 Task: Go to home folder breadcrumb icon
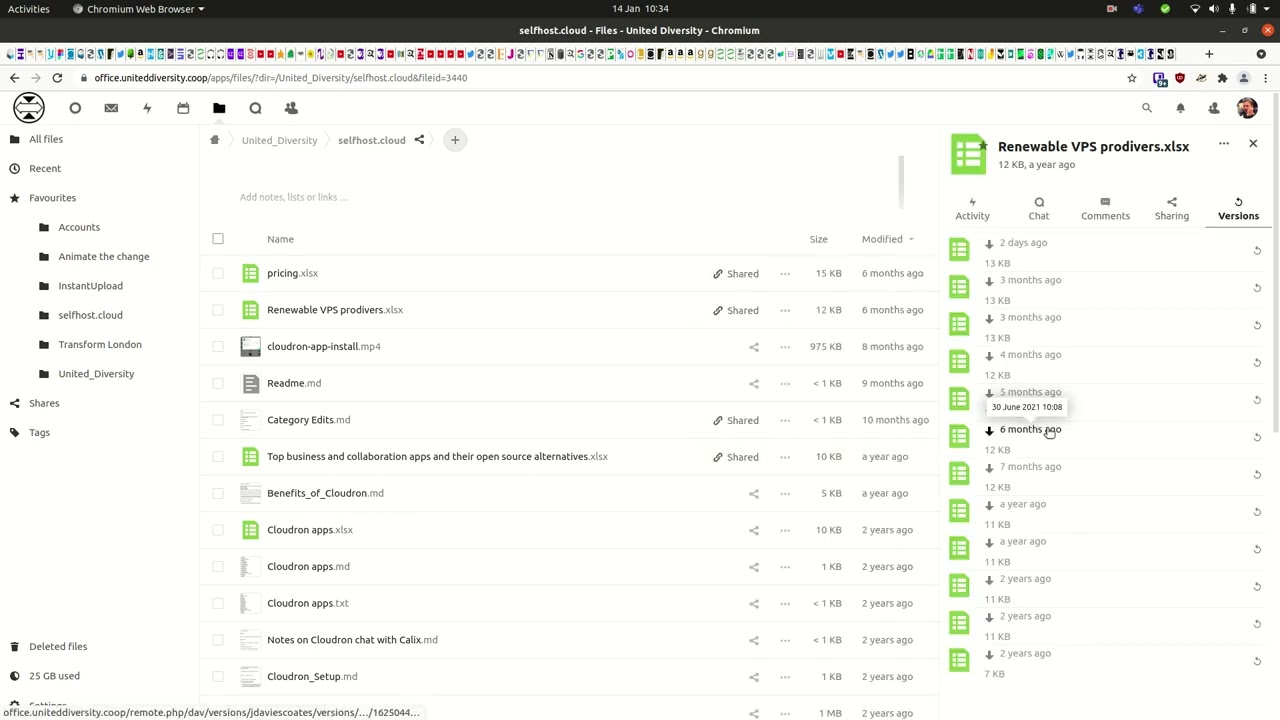pos(214,140)
